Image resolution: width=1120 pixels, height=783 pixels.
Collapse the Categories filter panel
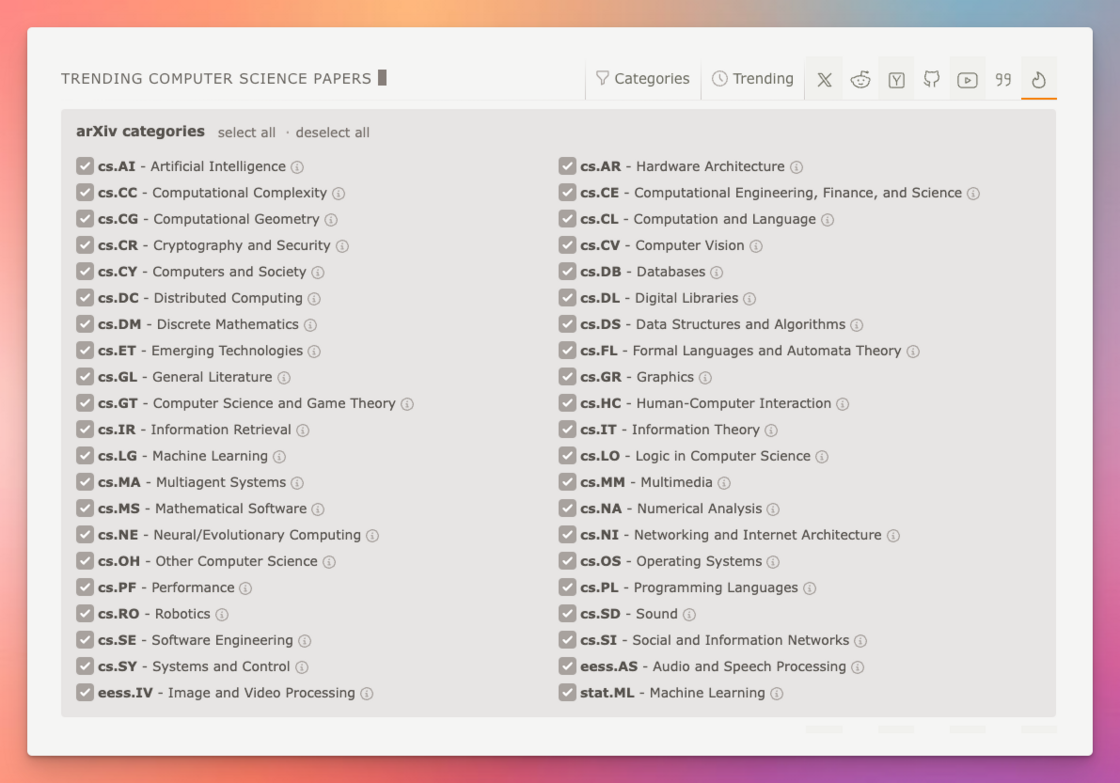[642, 79]
